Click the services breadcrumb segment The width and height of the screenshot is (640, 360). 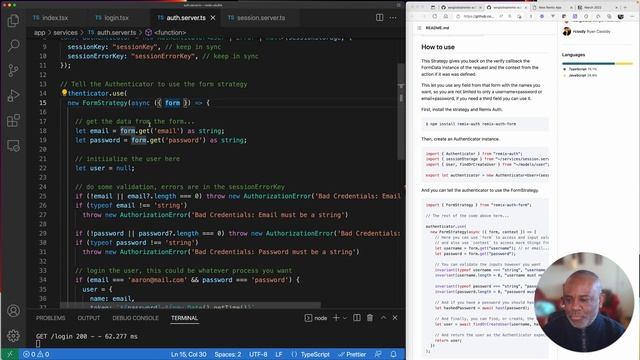click(65, 32)
